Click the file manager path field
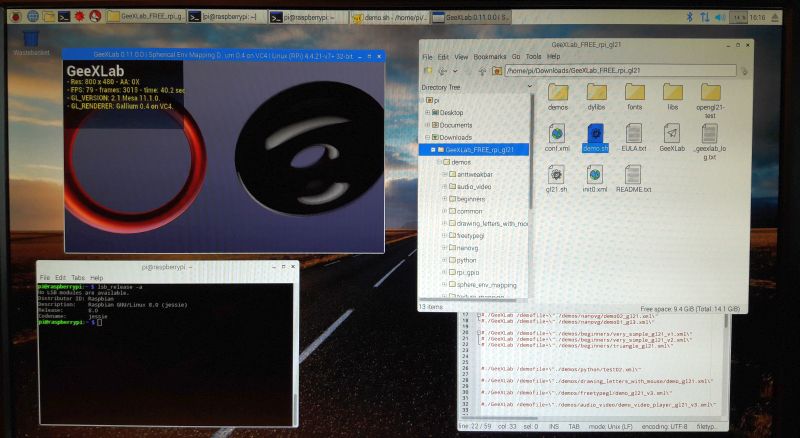Viewport: 800px width, 438px height. pos(620,70)
